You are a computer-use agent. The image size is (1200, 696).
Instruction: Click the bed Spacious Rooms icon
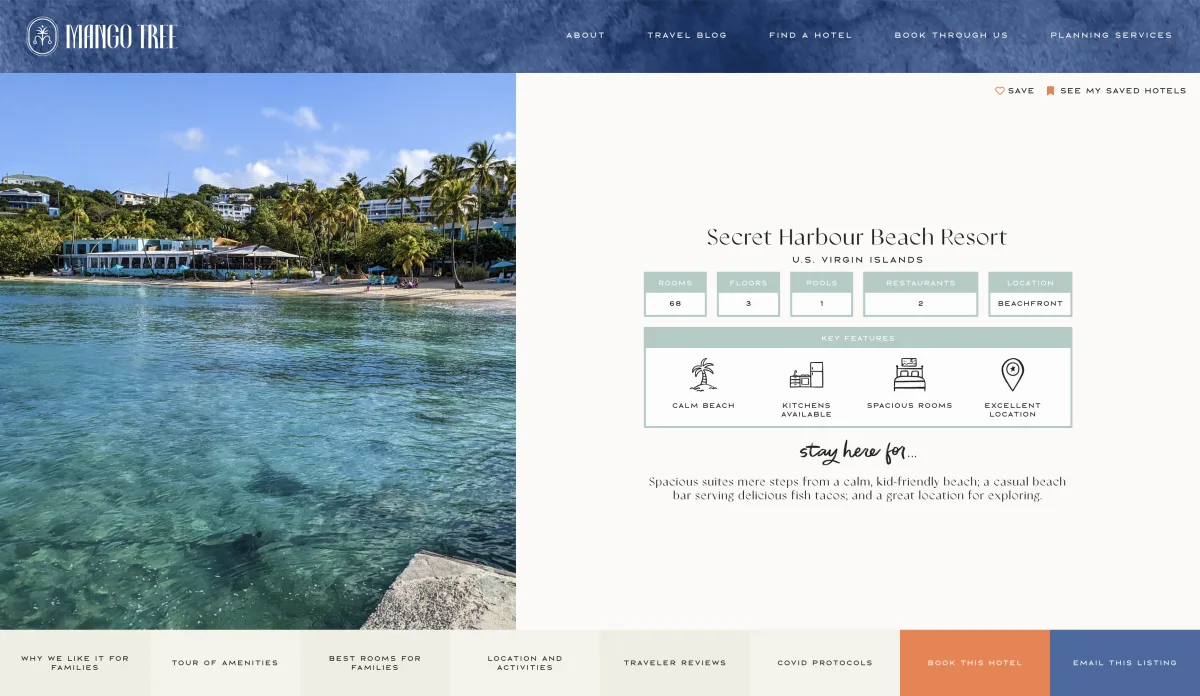point(910,375)
